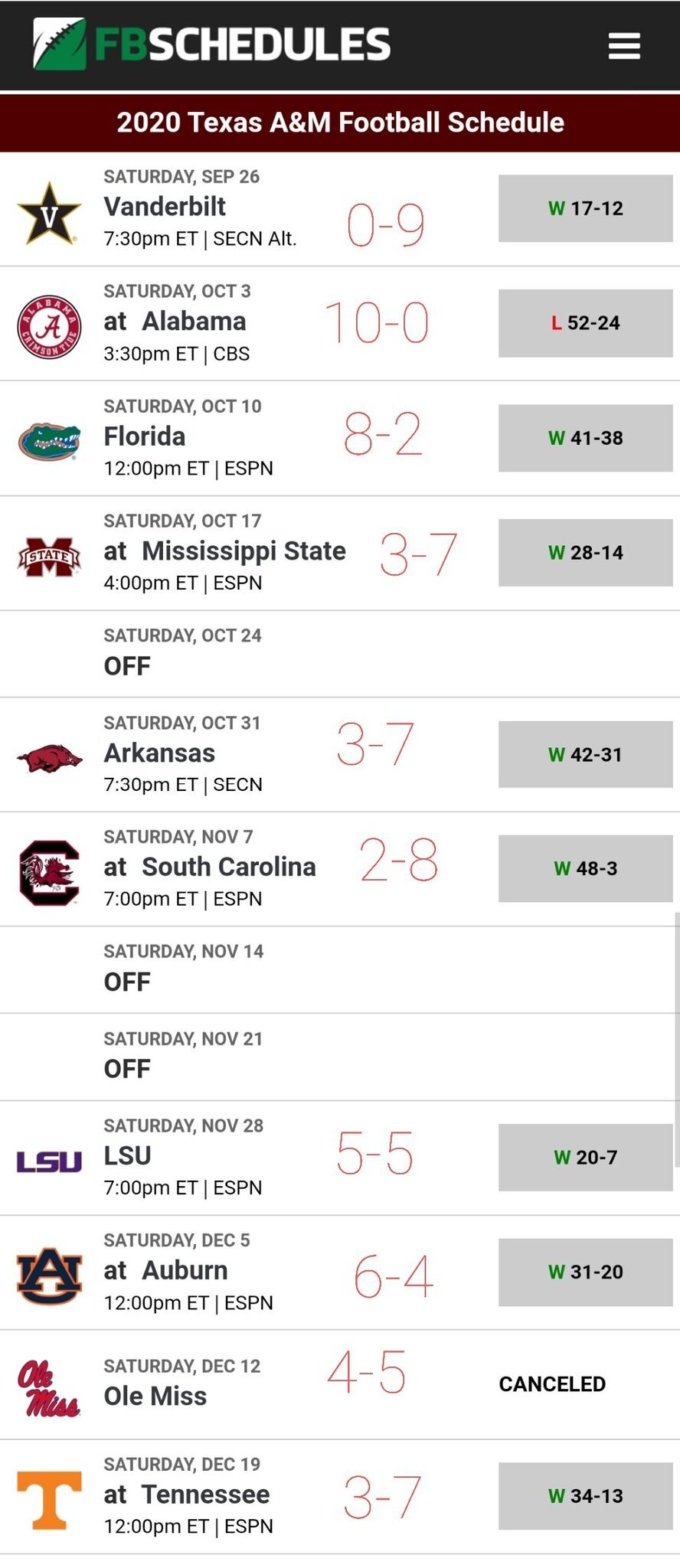Click the Ole Miss logo
The image size is (680, 1568).
click(x=49, y=1387)
